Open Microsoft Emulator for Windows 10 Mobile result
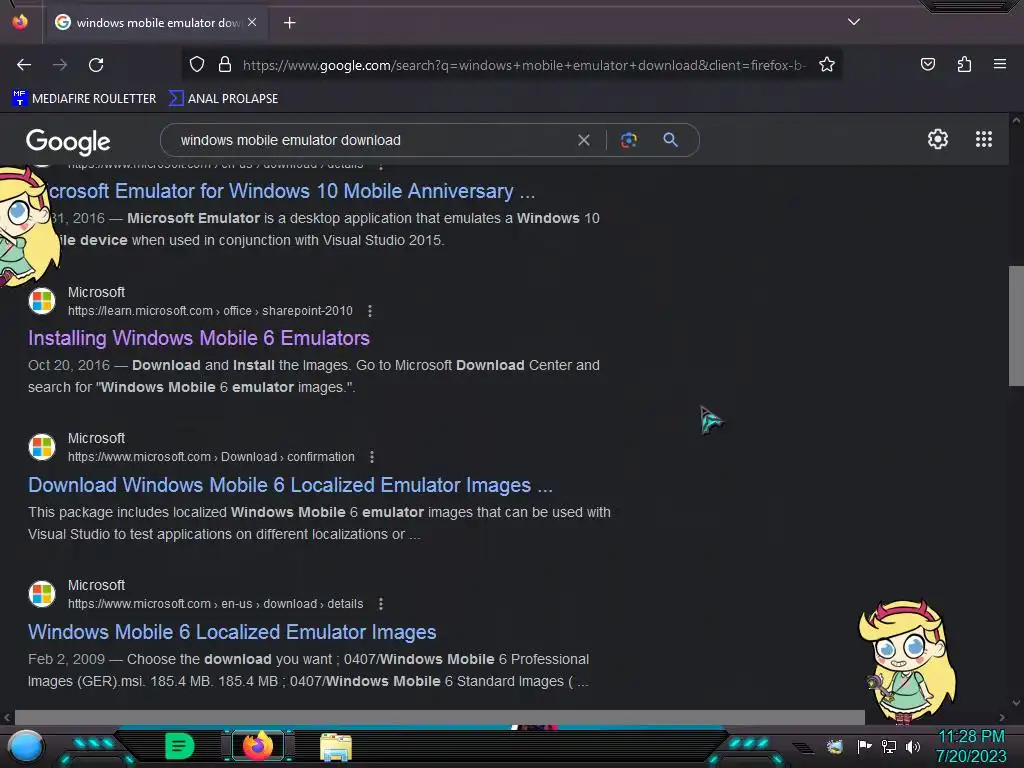The height and width of the screenshot is (768, 1024). [x=291, y=191]
